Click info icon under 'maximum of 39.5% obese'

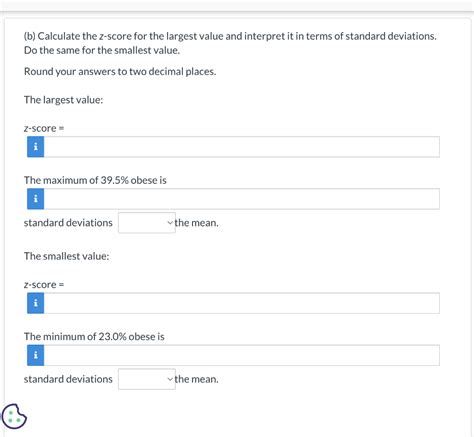click(35, 199)
